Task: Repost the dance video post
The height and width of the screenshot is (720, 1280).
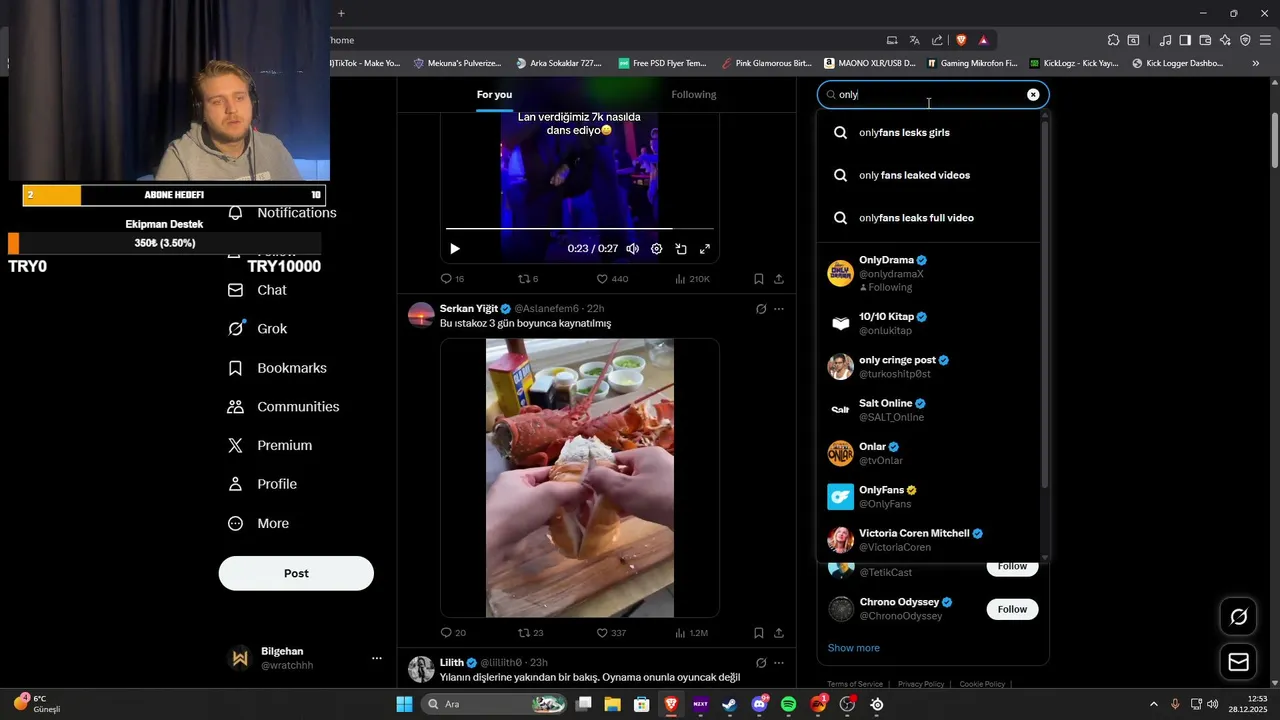Action: (x=528, y=279)
